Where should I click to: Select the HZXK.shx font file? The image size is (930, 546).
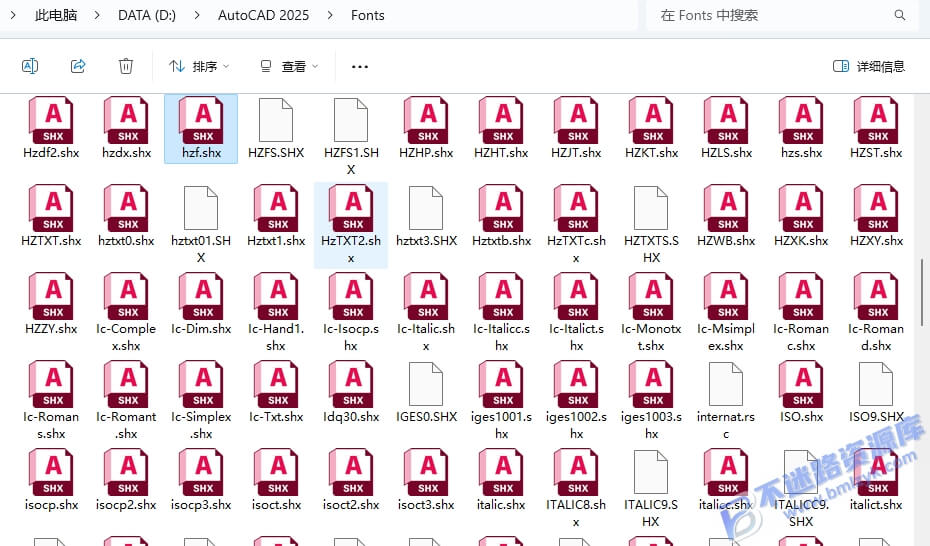point(801,216)
